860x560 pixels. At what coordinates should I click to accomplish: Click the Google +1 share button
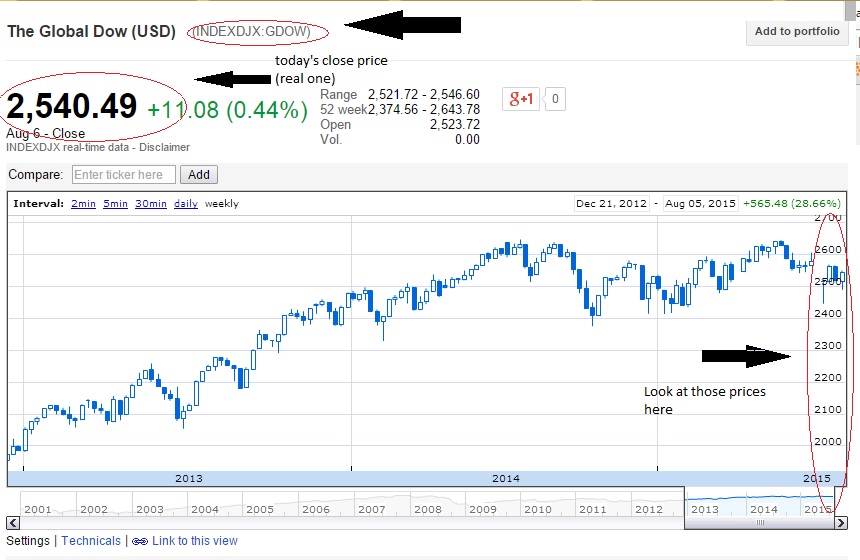(521, 99)
